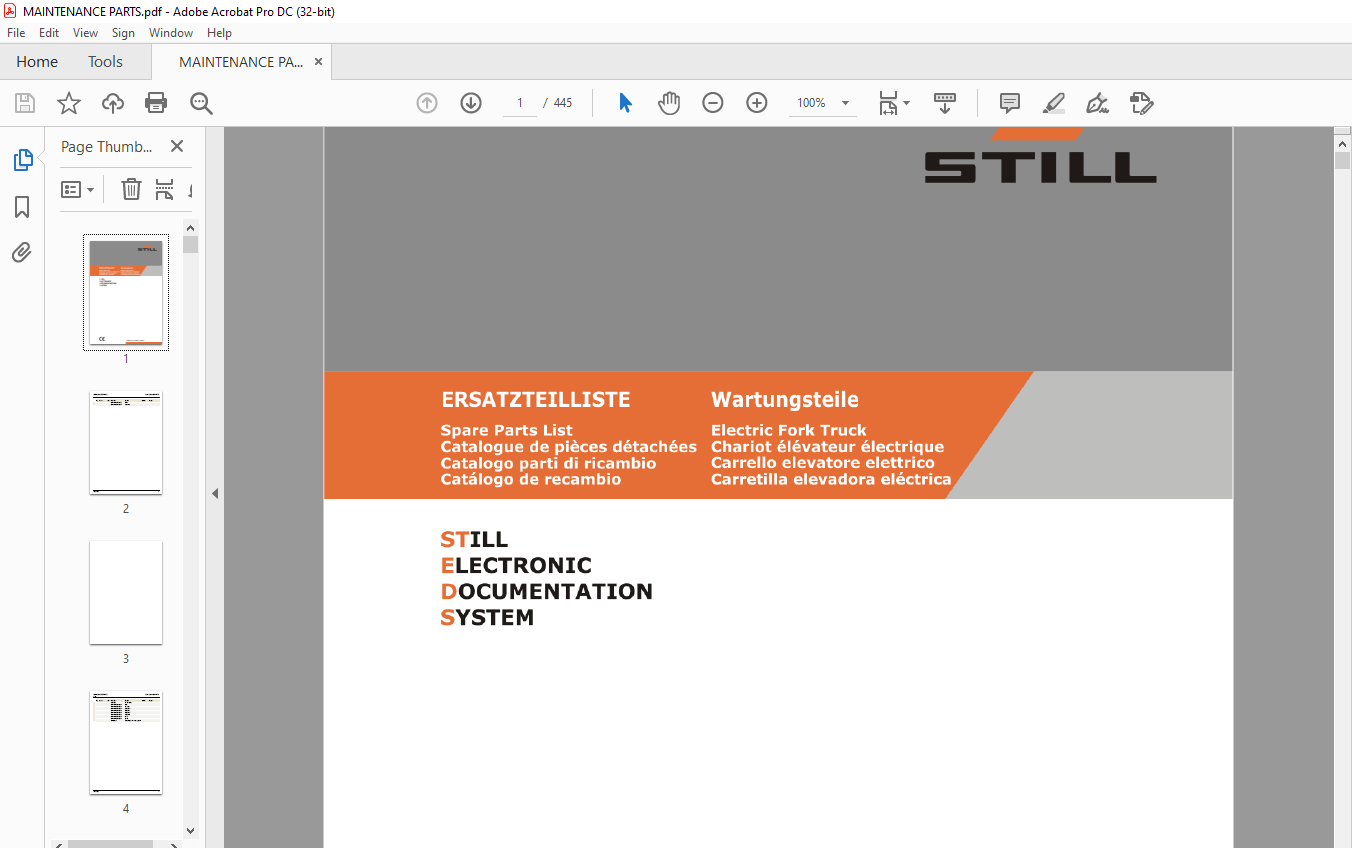Open the Bookmarks sidebar icon
Screen dimensions: 1352x848
[22, 207]
